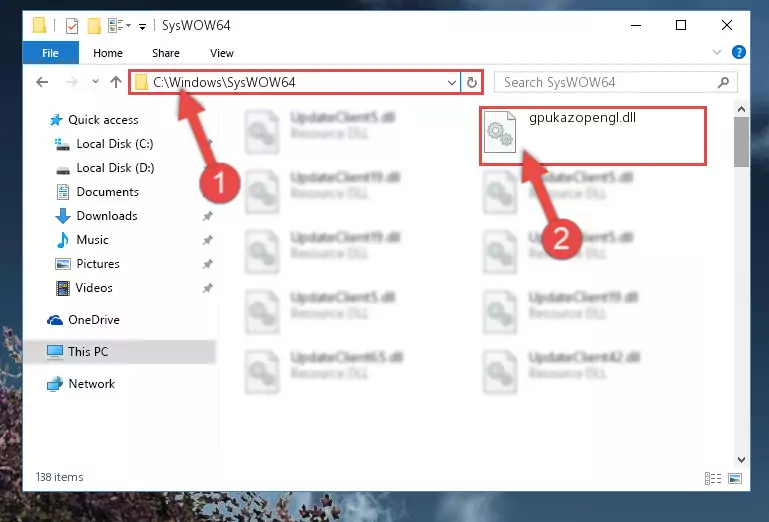
Task: Click the address bar path C:\Windows\SysWOW64
Action: [224, 82]
